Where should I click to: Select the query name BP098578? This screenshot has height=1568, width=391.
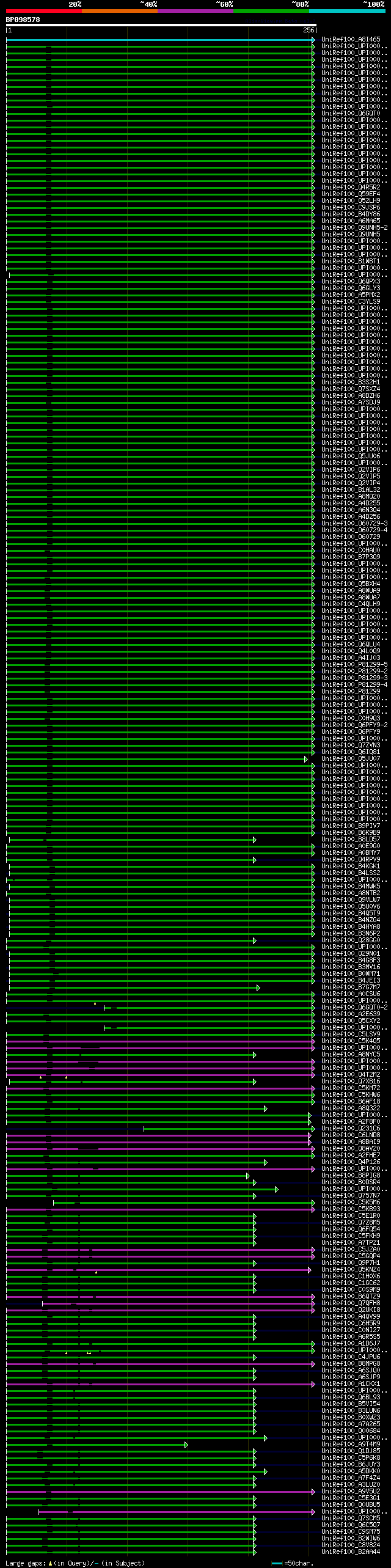23,20
